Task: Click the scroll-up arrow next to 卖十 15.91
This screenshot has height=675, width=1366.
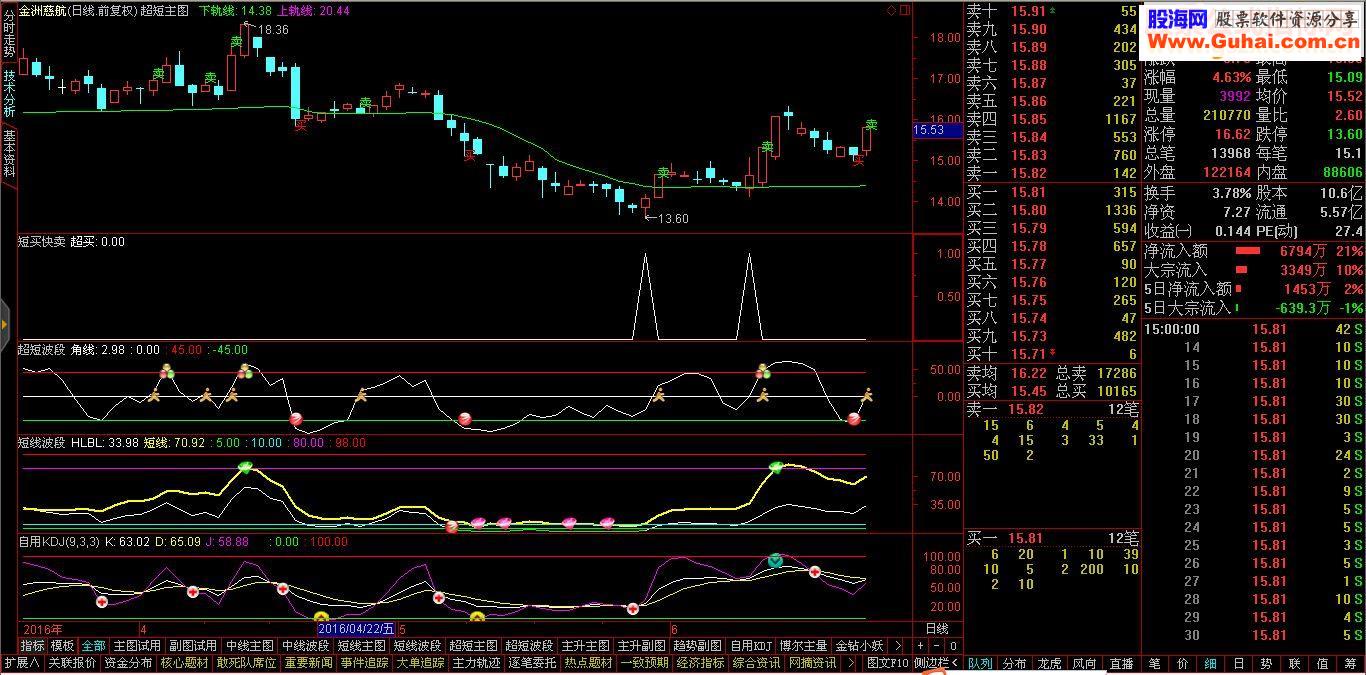Action: coord(1051,11)
